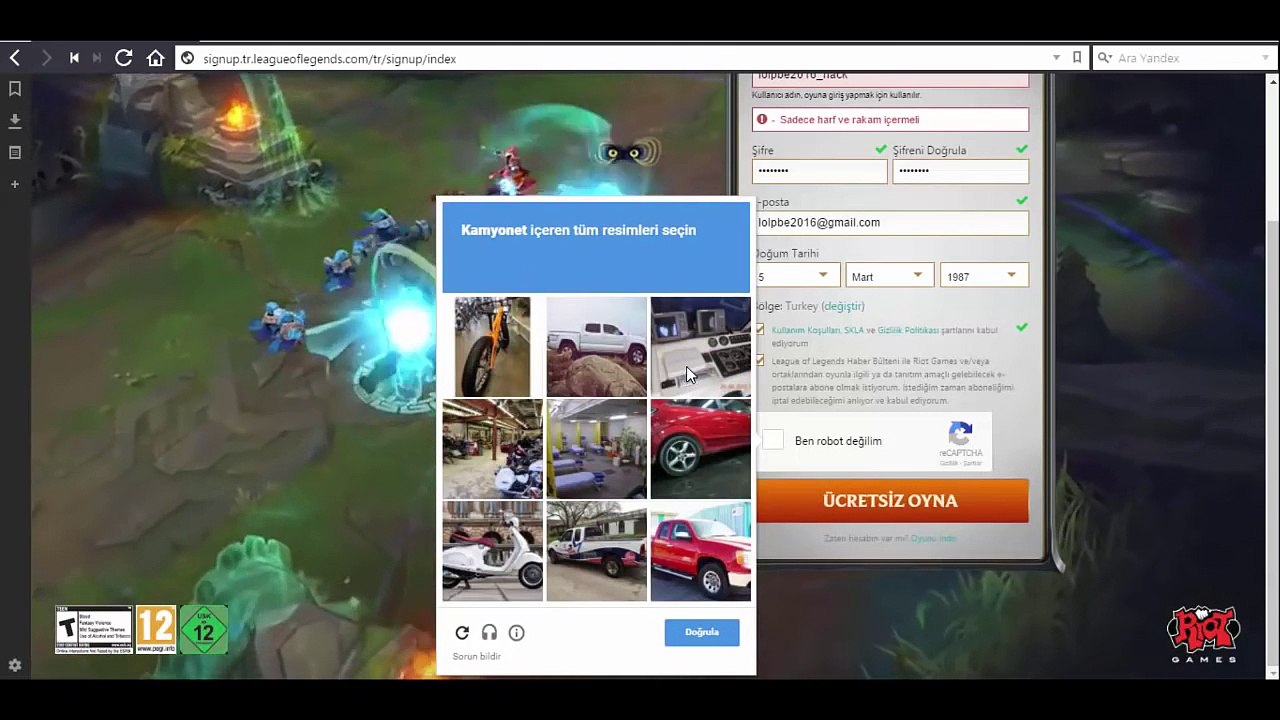Open reCAPTCHA help info icon
The width and height of the screenshot is (1280, 720).
pos(517,632)
